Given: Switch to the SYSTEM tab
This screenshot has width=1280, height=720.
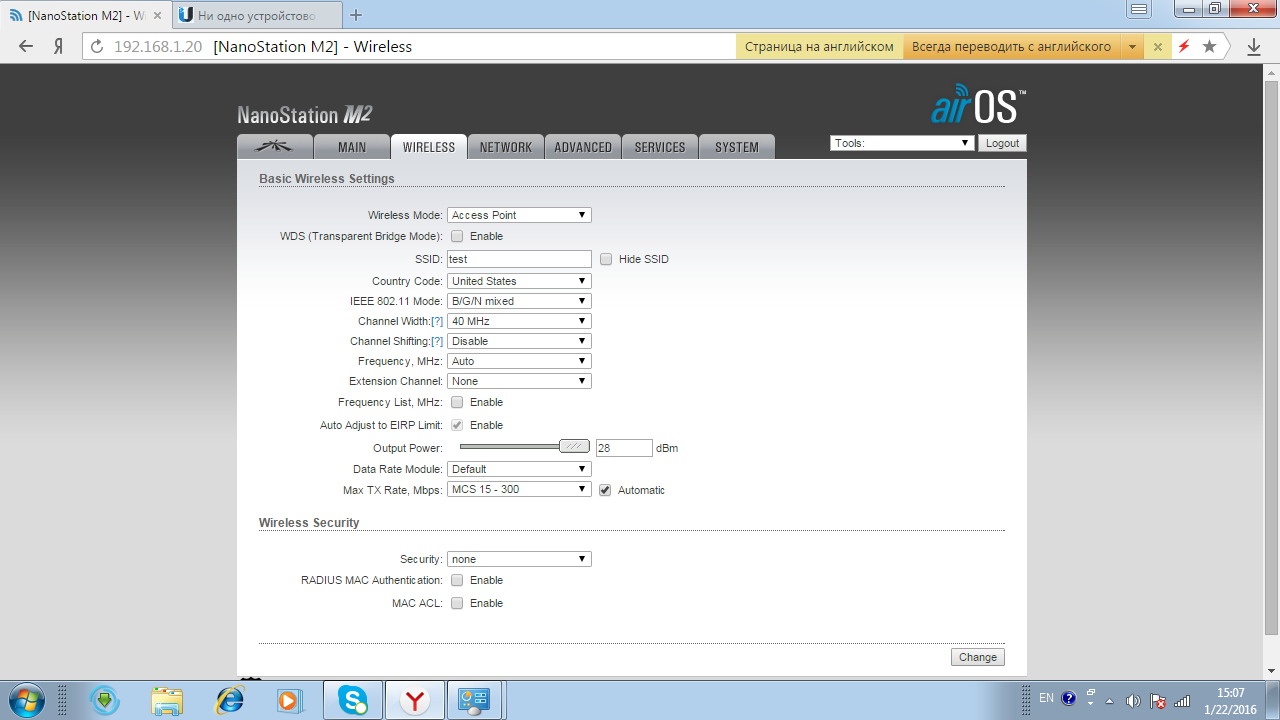Looking at the screenshot, I should click(737, 147).
